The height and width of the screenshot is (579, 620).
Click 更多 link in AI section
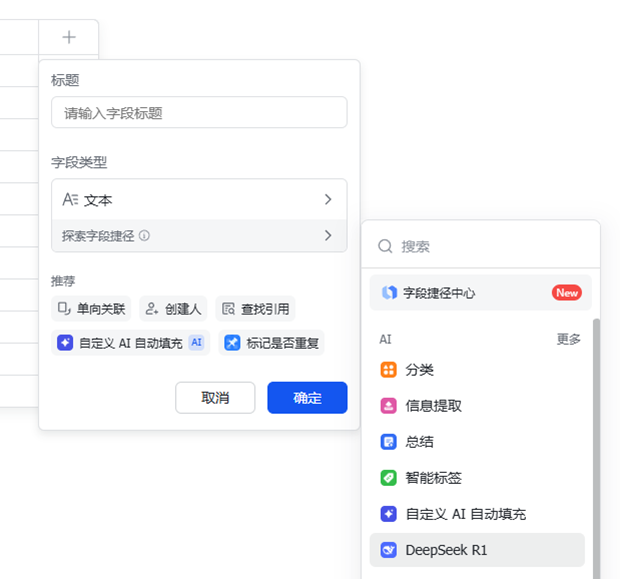coord(568,339)
